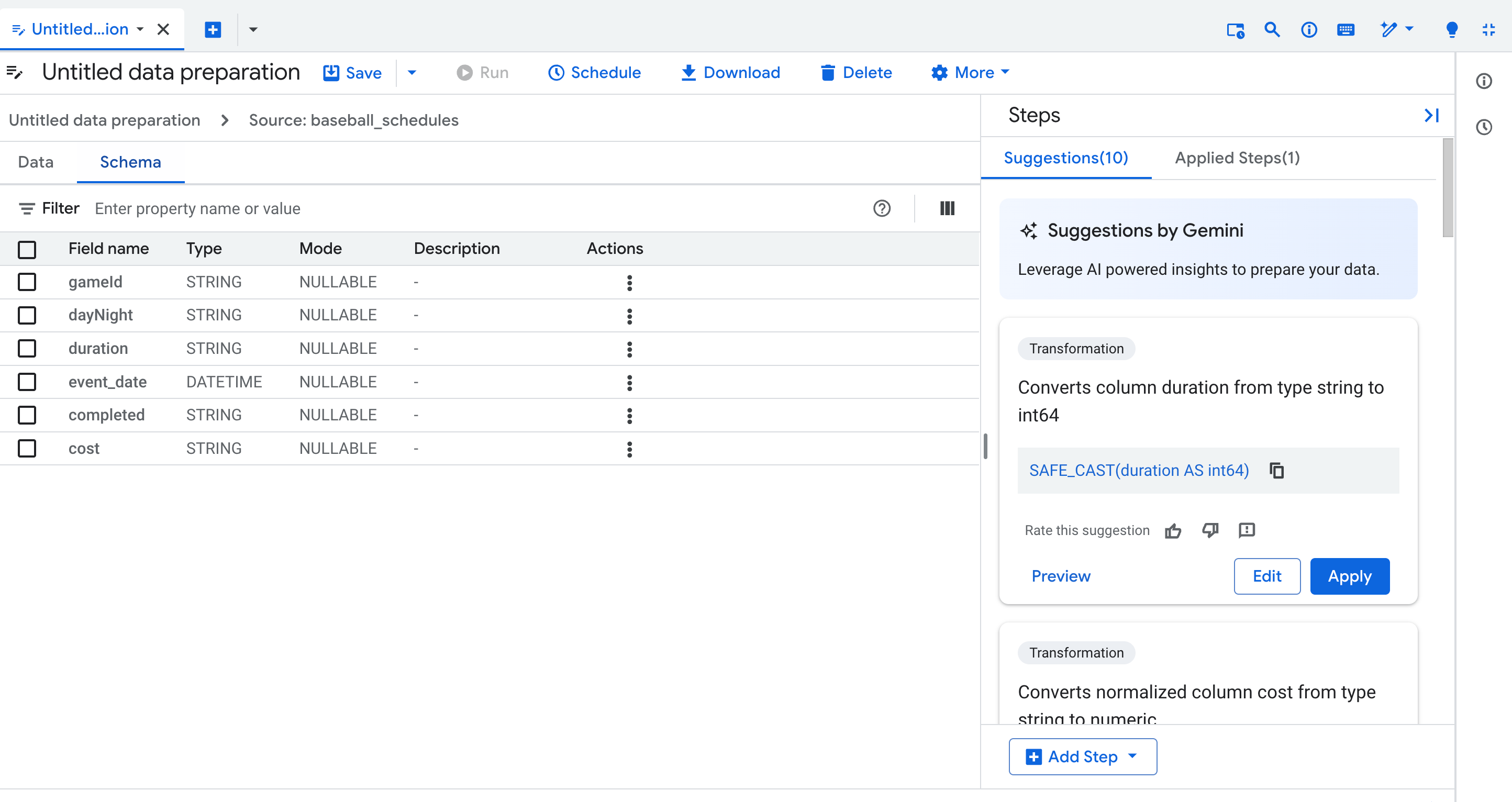Copy the SAFE_CAST expression
Screen dimensions: 1512x802
[x=1276, y=470]
